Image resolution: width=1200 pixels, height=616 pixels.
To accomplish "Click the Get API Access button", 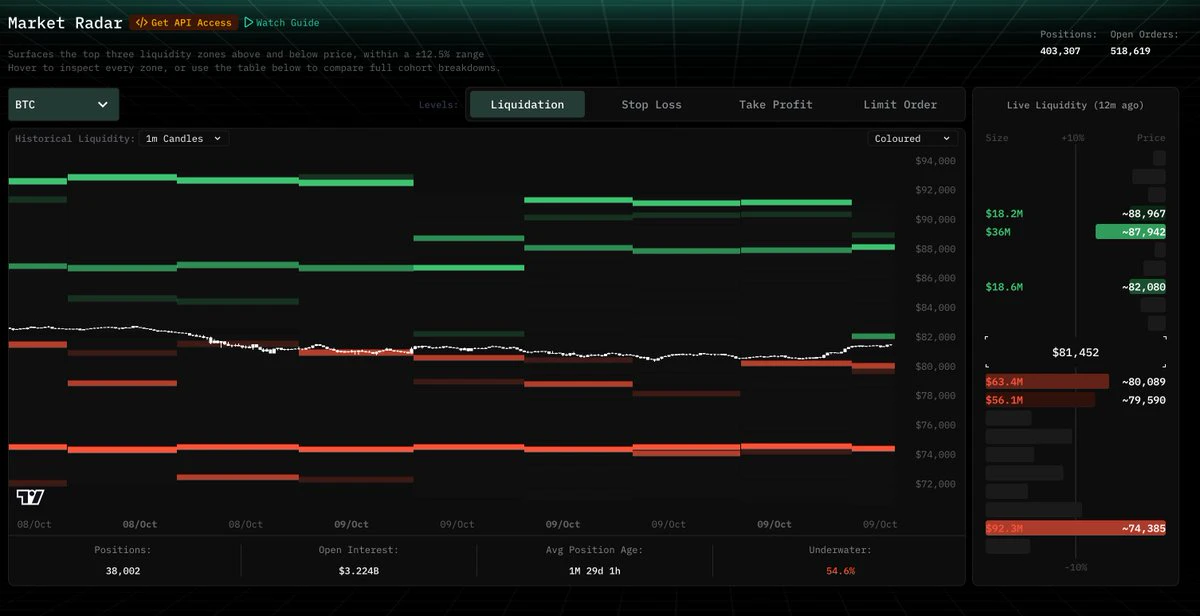I will (183, 22).
